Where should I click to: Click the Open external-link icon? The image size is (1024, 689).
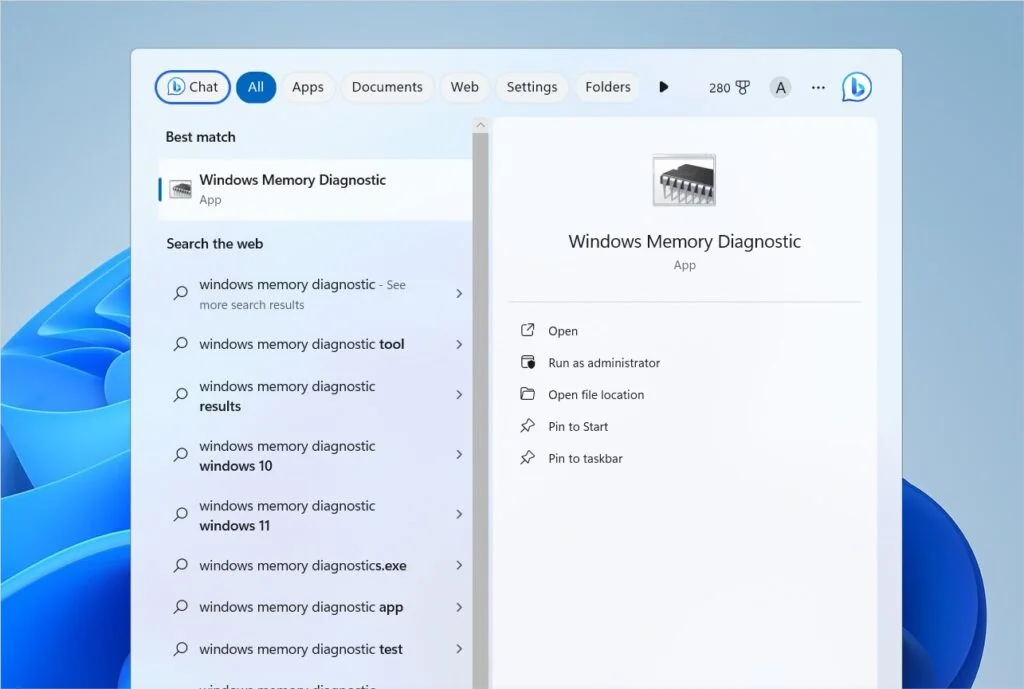[528, 330]
